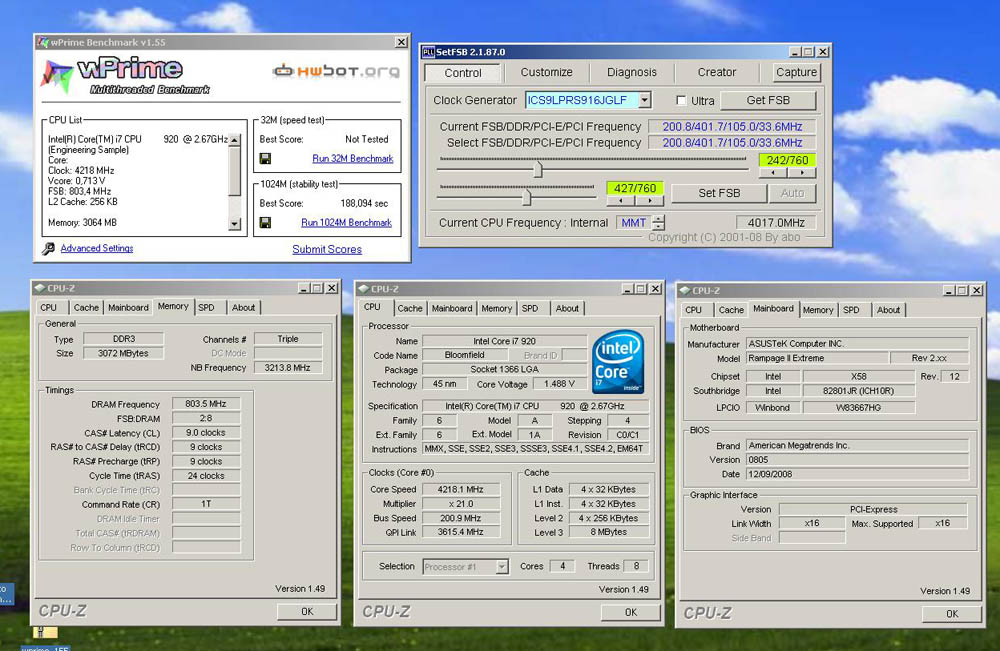Click the wPrime logo graphic
The width and height of the screenshot is (1000, 651).
[x=124, y=76]
